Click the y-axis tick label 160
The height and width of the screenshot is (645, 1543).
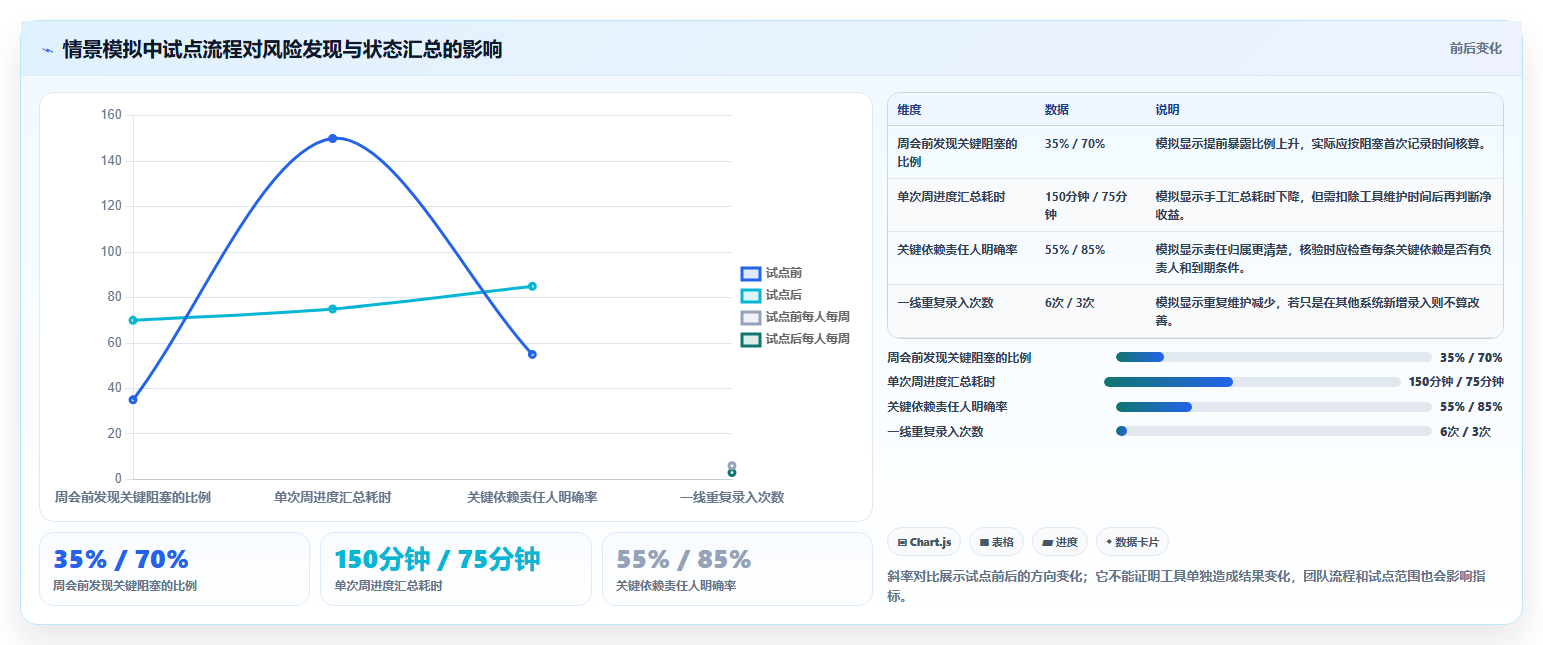click(x=111, y=115)
